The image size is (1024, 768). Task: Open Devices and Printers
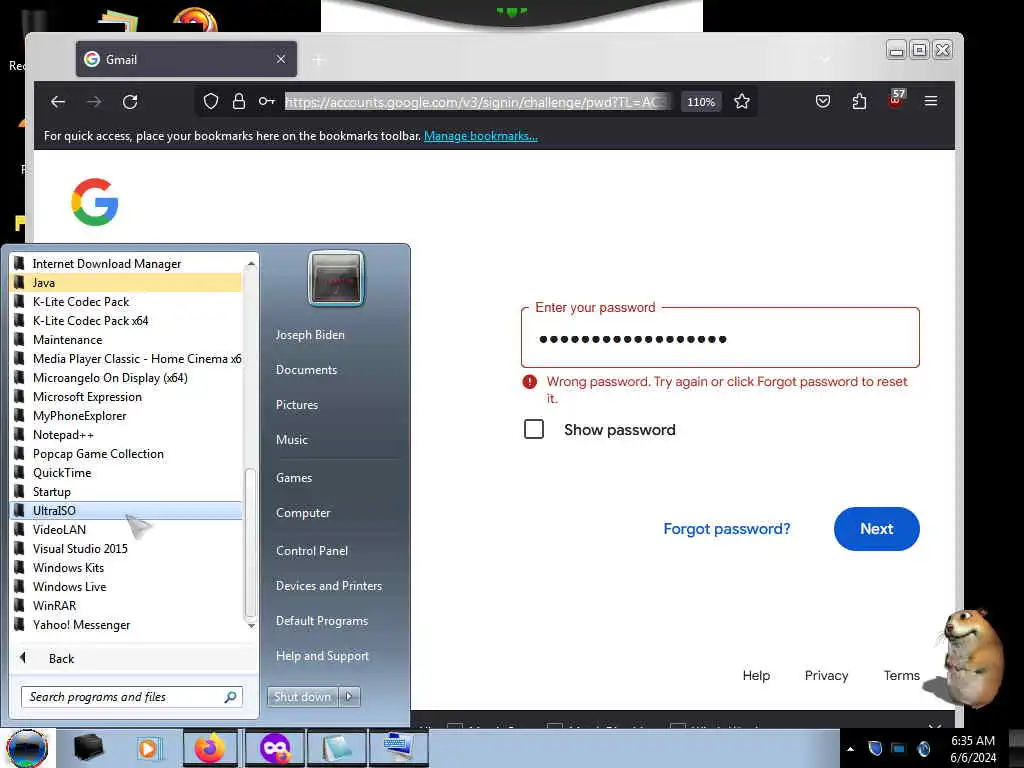[328, 586]
